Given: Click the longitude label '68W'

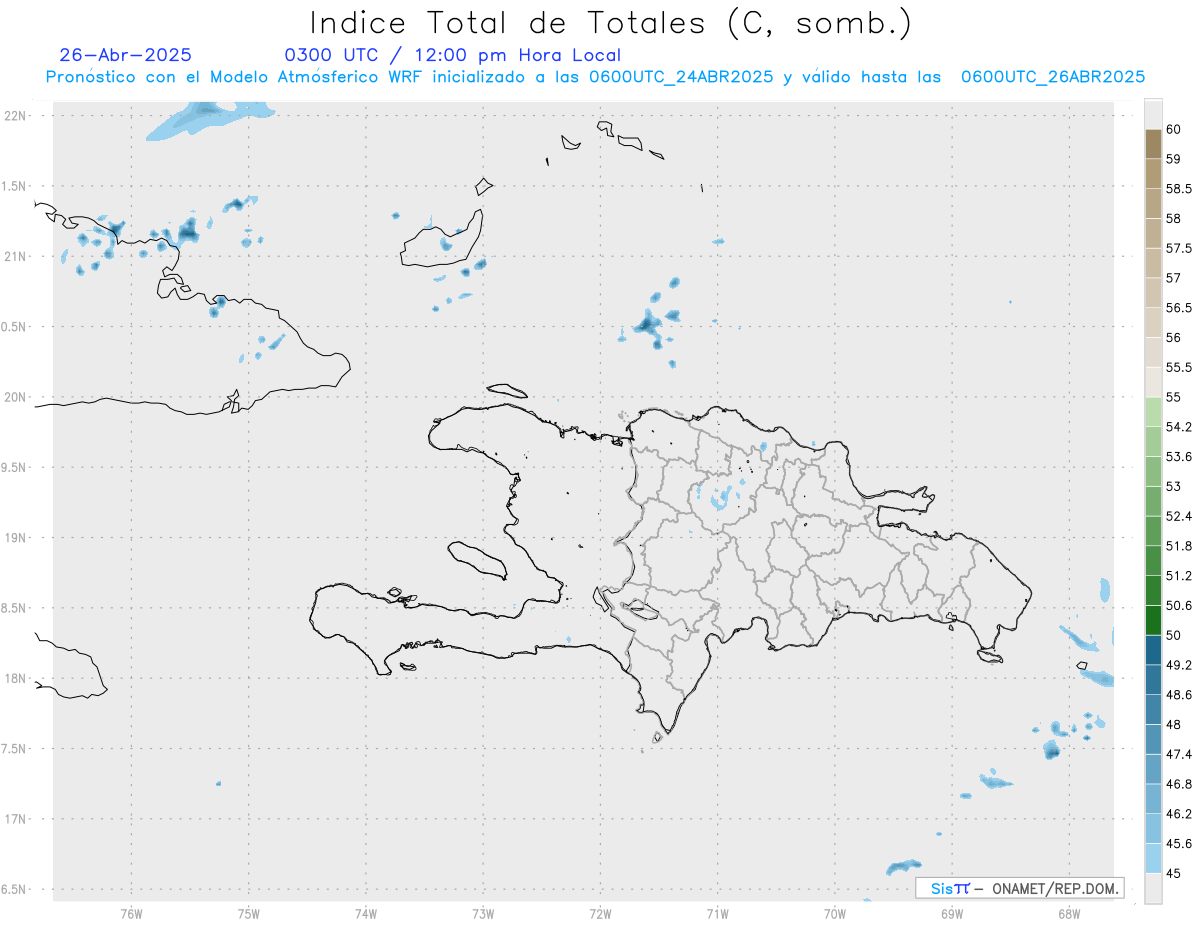Looking at the screenshot, I should pos(1069,914).
